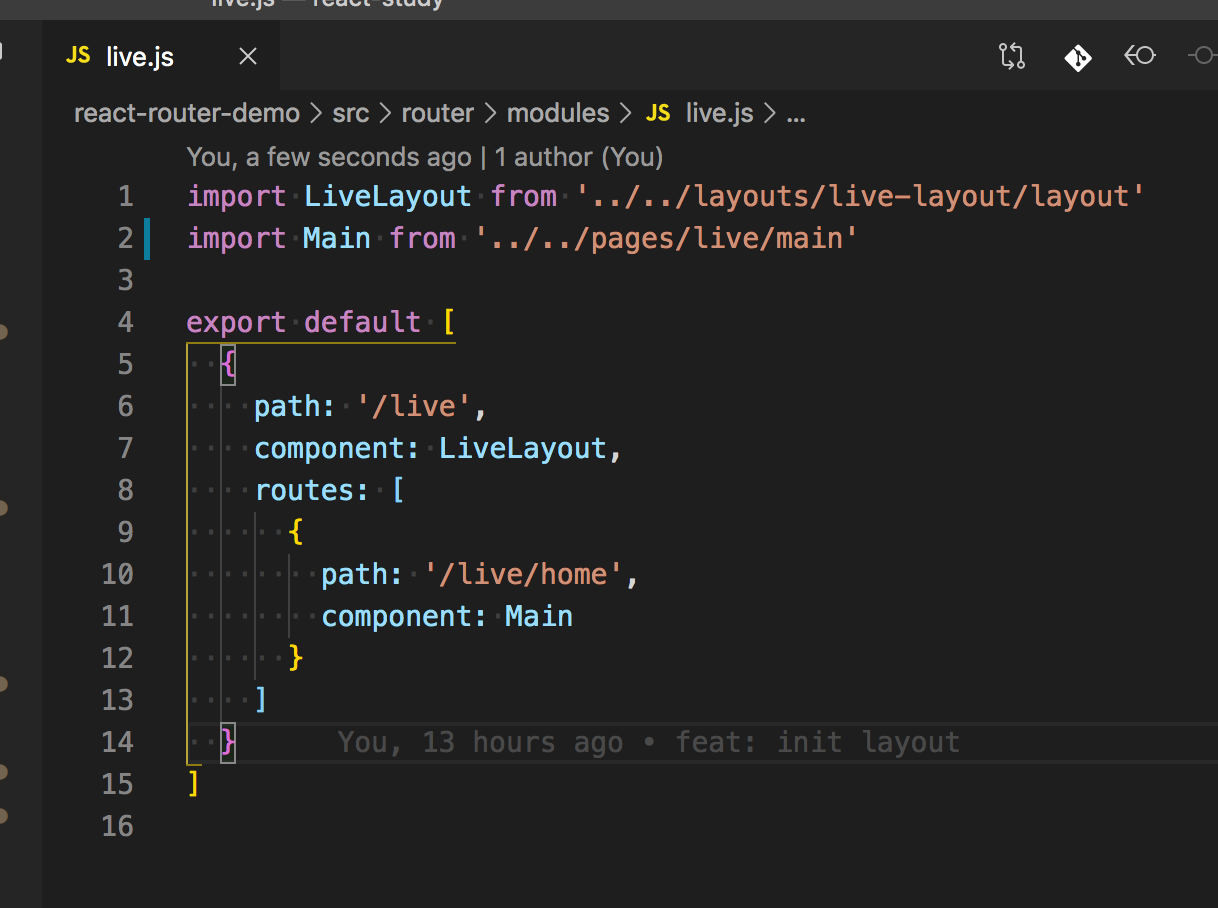Click line number 16 in the gutter
The height and width of the screenshot is (908, 1218).
tap(117, 826)
